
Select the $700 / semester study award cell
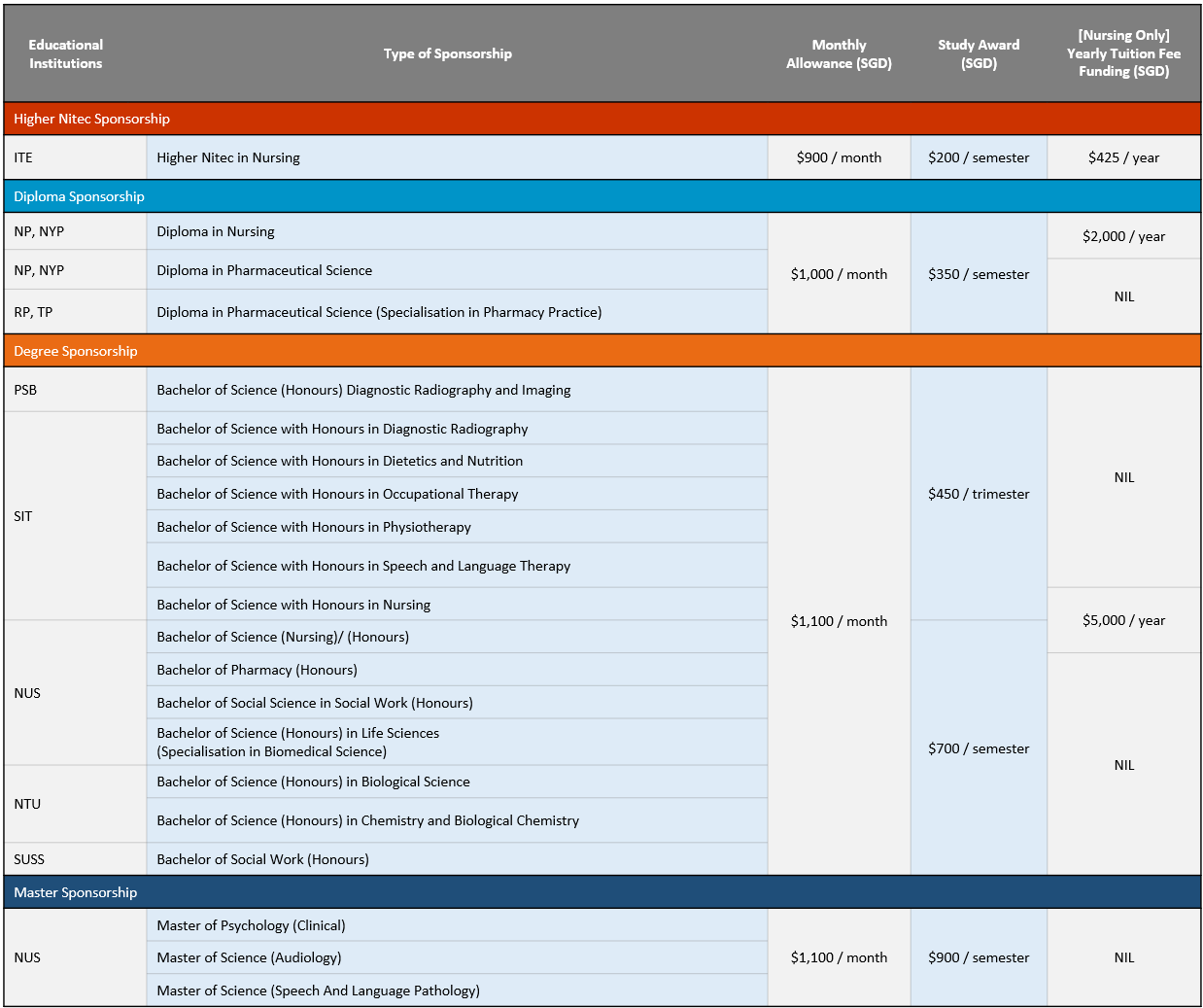click(x=979, y=748)
